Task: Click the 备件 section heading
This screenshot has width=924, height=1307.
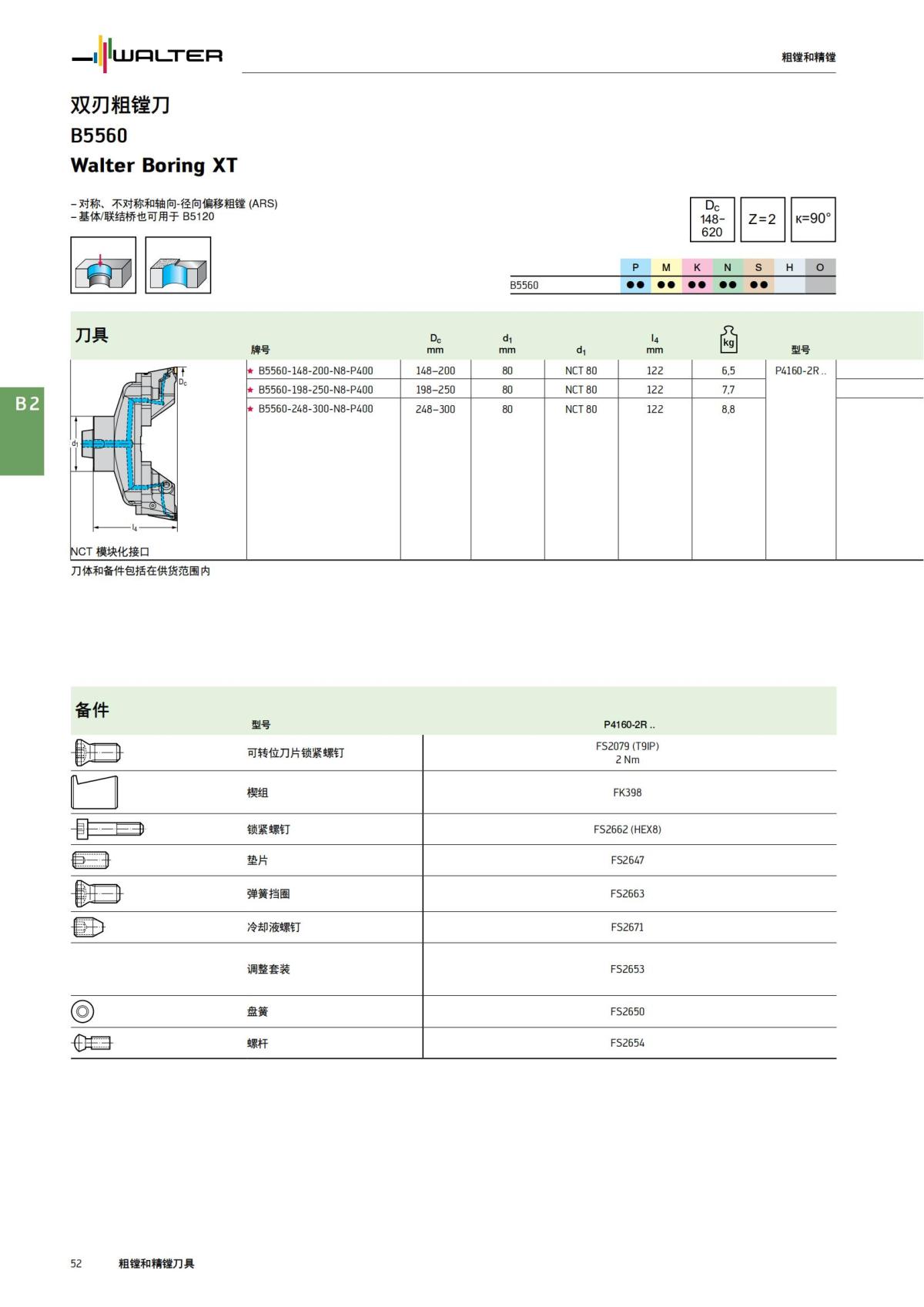Action: (x=92, y=710)
